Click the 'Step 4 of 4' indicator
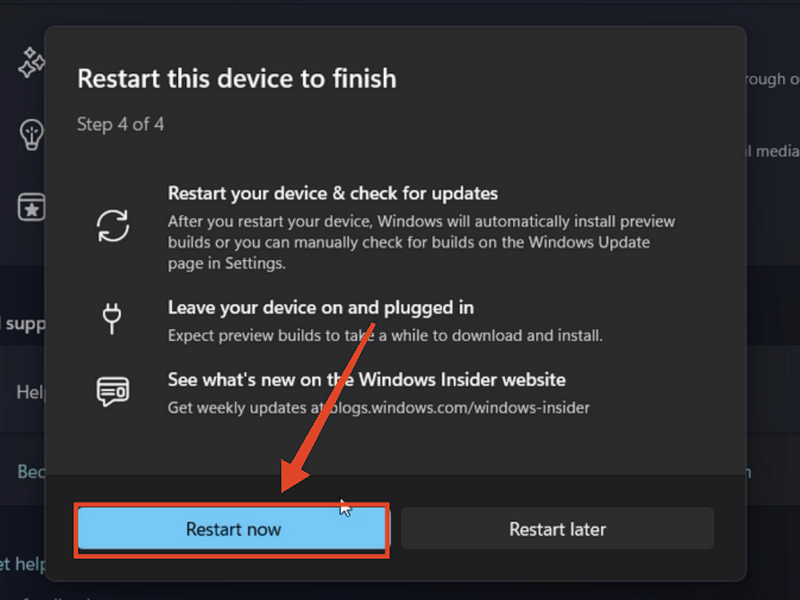Image resolution: width=800 pixels, height=600 pixels. point(120,125)
